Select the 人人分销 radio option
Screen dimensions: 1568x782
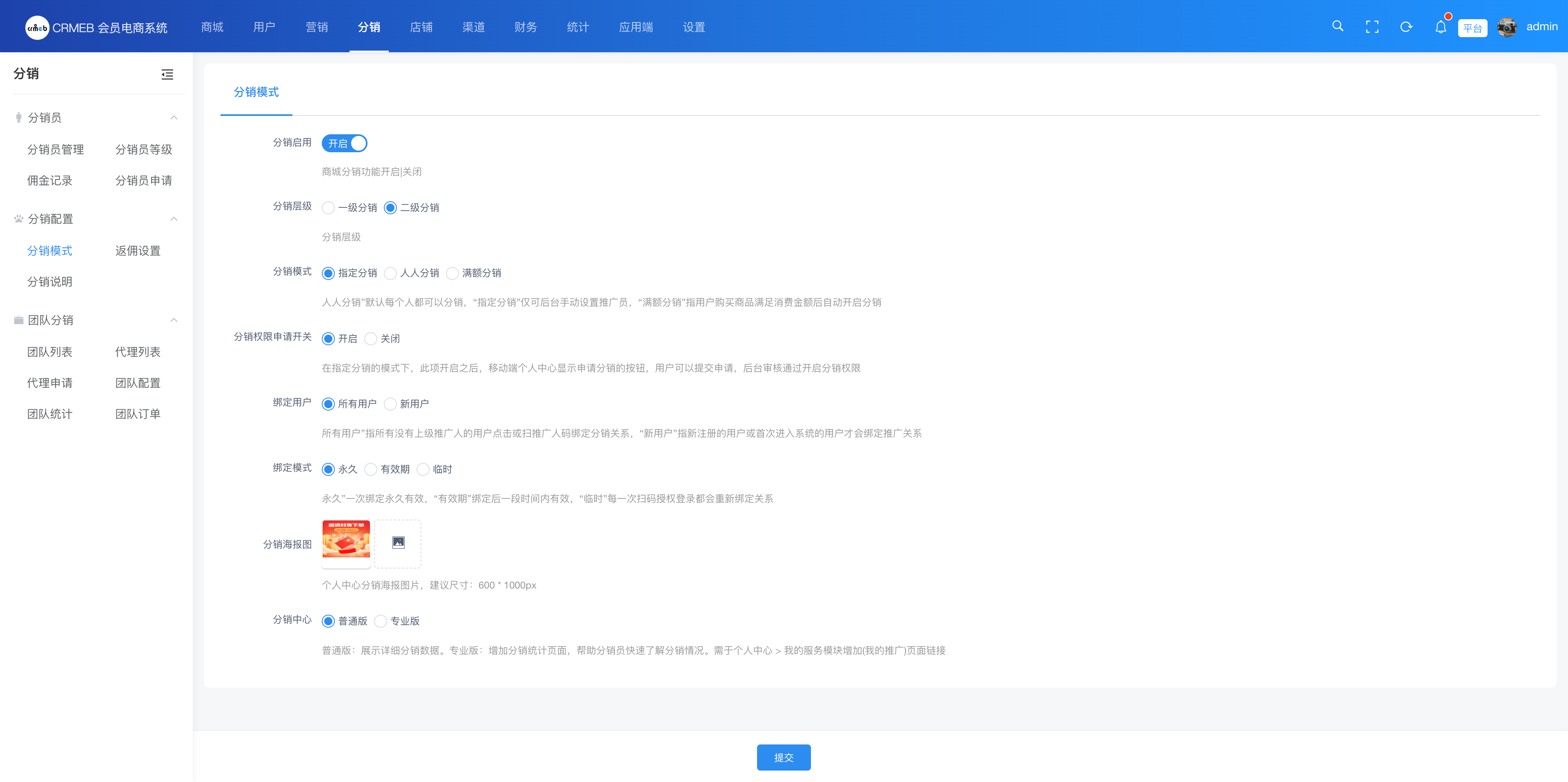[x=391, y=273]
